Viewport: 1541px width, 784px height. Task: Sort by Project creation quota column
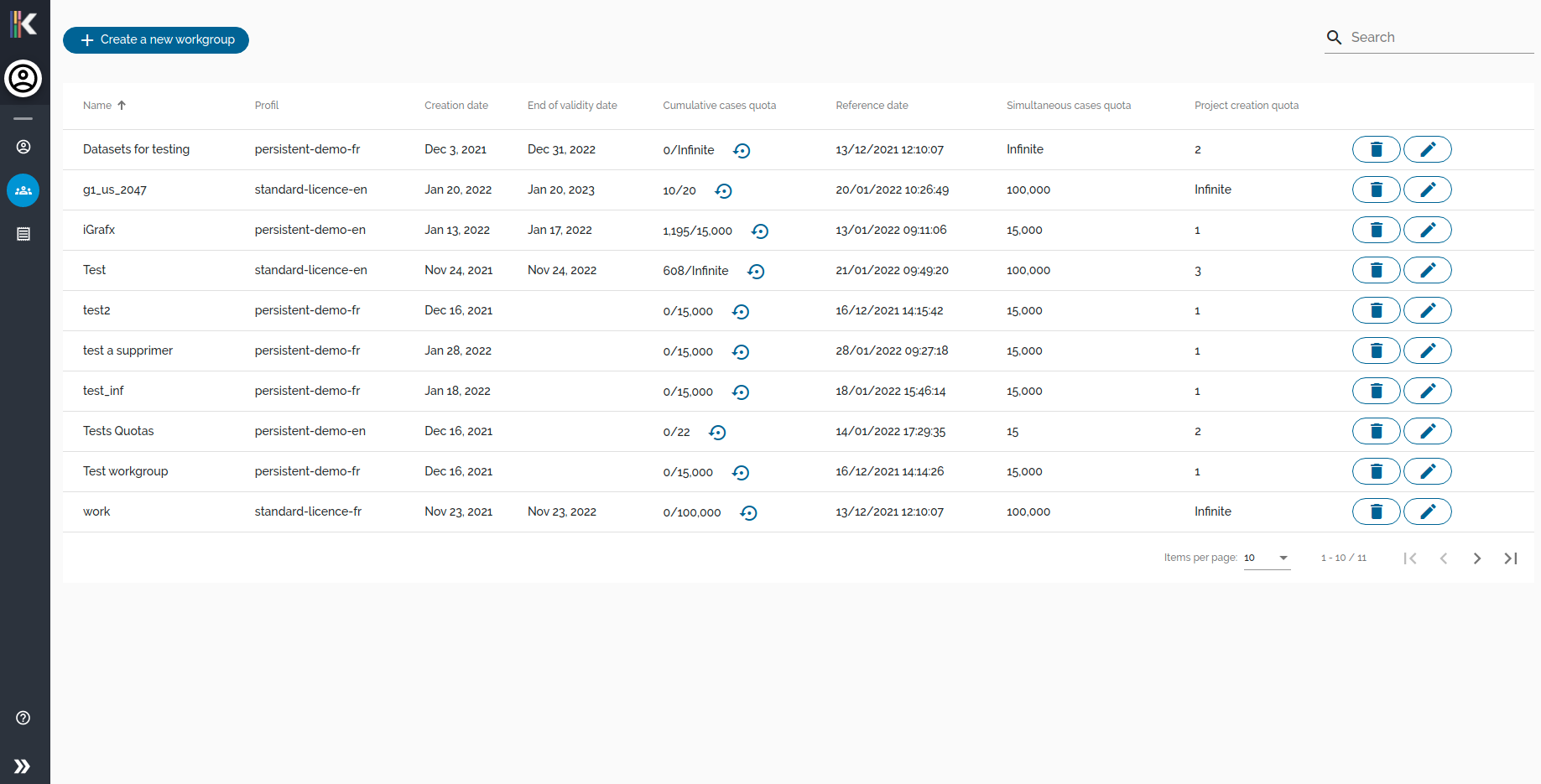(1247, 106)
